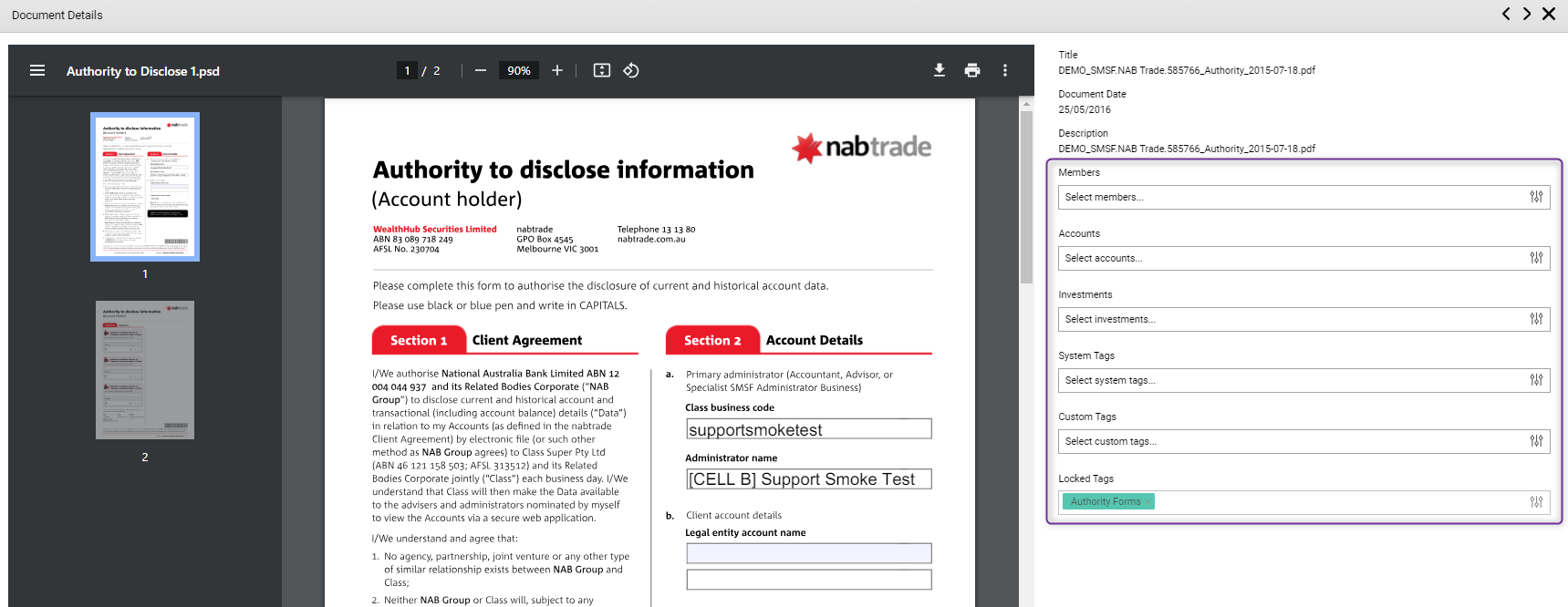Viewport: 1568px width, 607px height.
Task: Zoom in with the plus icon
Action: coord(557,70)
